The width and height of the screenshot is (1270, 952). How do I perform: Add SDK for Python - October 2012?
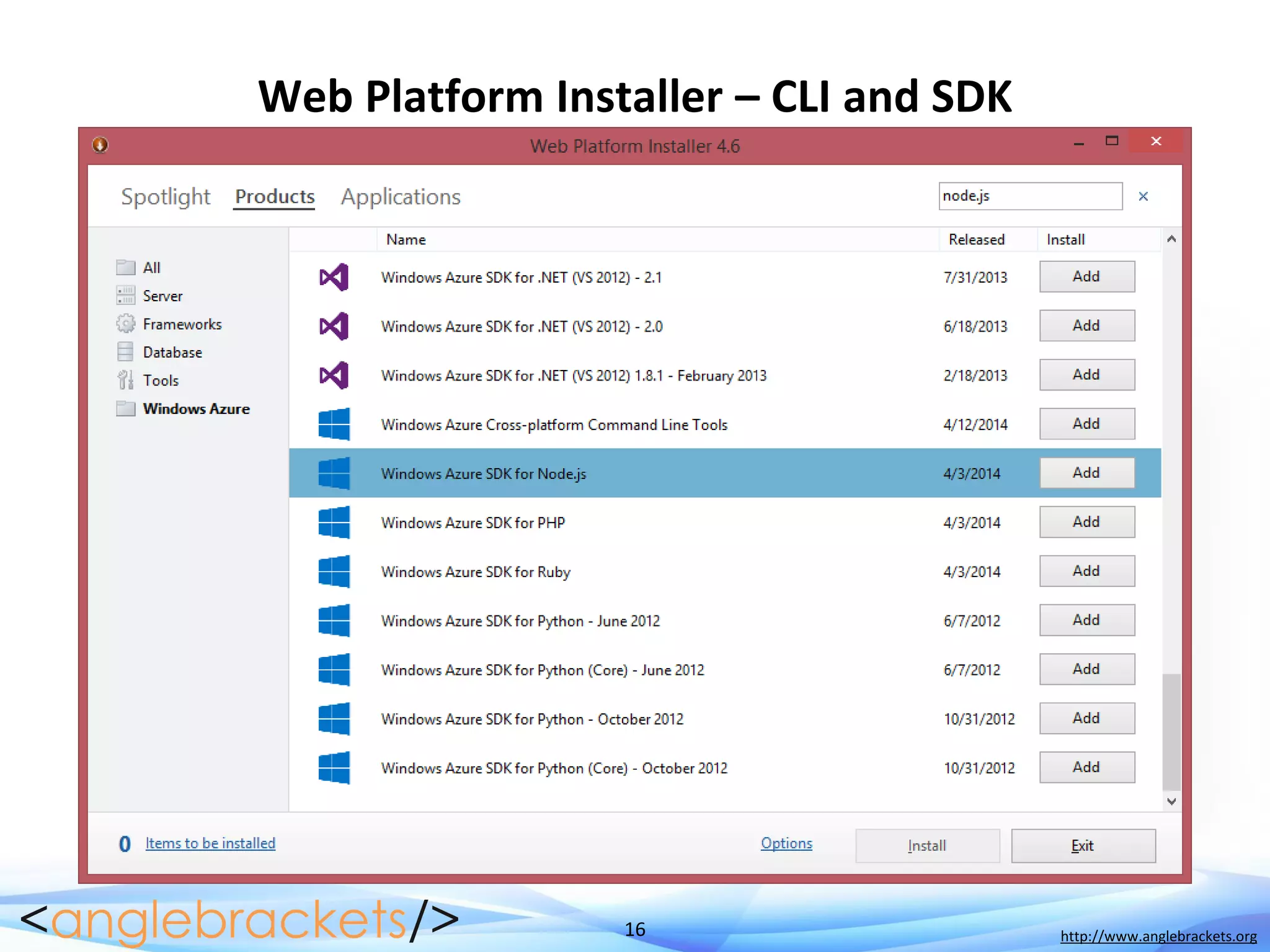[x=1087, y=718]
